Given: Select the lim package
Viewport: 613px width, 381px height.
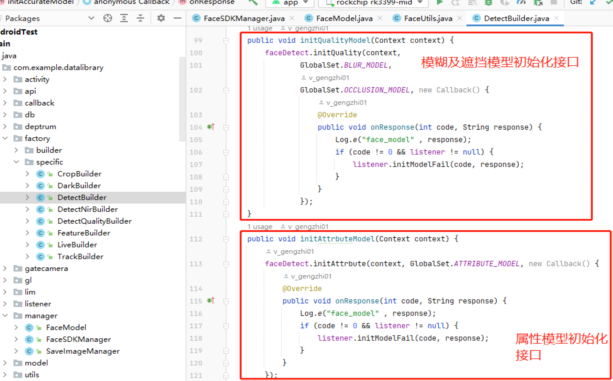Looking at the screenshot, I should (x=30, y=292).
